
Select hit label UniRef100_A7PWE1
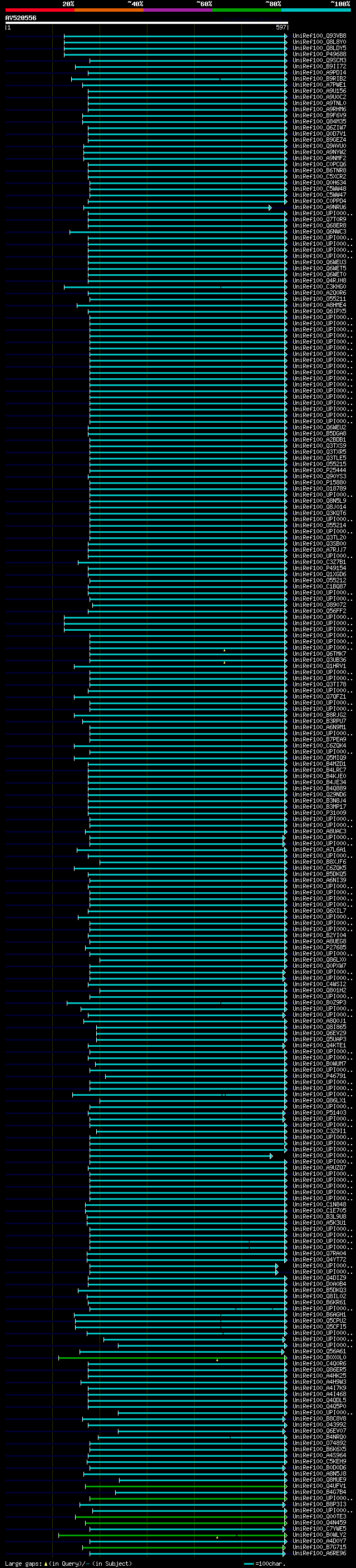point(319,85)
